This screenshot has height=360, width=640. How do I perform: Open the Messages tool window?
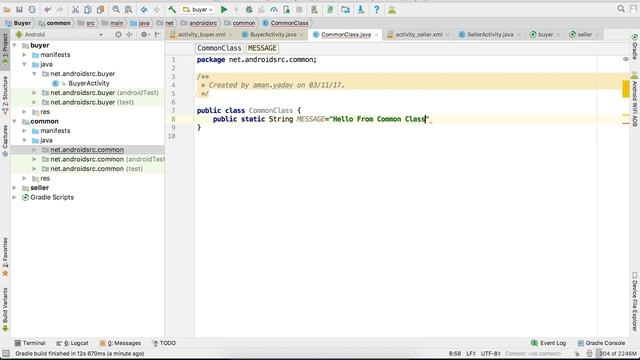pos(120,343)
